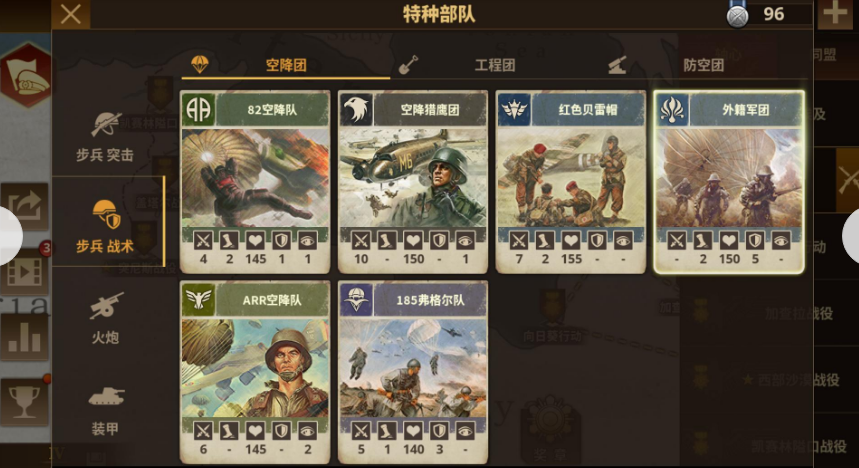The height and width of the screenshot is (468, 859).
Task: Click the share arrow icon at left
Action: point(24,206)
